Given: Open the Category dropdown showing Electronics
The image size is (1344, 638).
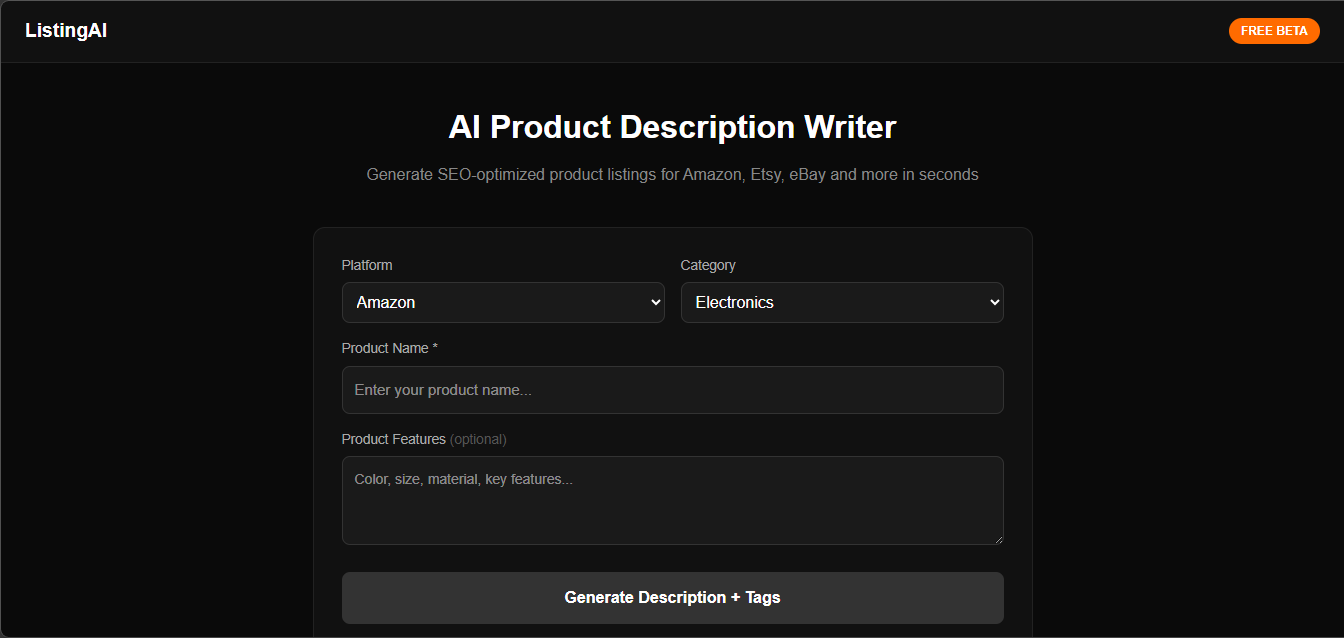Looking at the screenshot, I should tap(842, 302).
